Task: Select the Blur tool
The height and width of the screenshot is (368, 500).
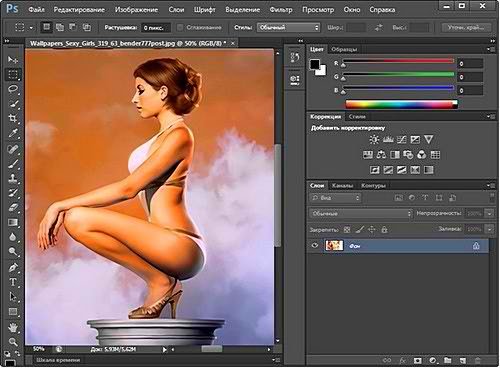Action: click(13, 237)
